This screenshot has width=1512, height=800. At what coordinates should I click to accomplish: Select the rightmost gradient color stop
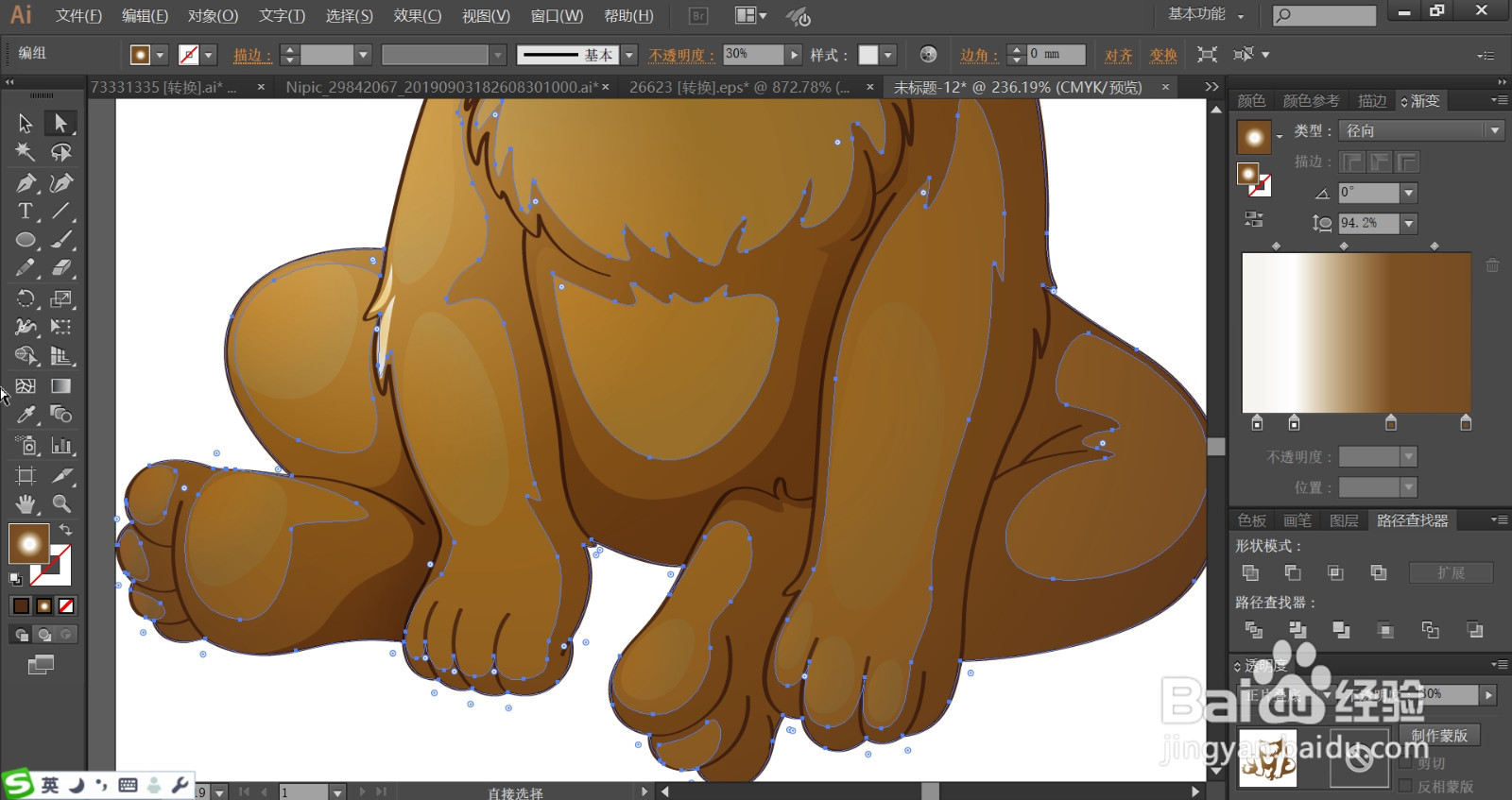pos(1466,423)
